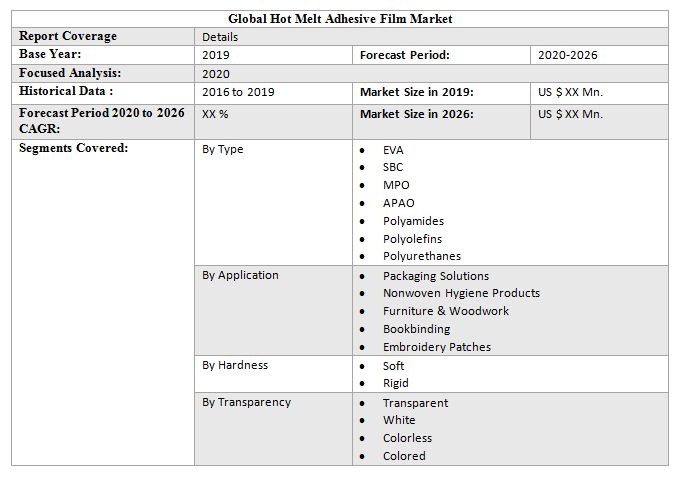The width and height of the screenshot is (686, 486).
Task: Click the Nonwoven Hygiene Products entry
Action: pyautogui.click(x=461, y=293)
